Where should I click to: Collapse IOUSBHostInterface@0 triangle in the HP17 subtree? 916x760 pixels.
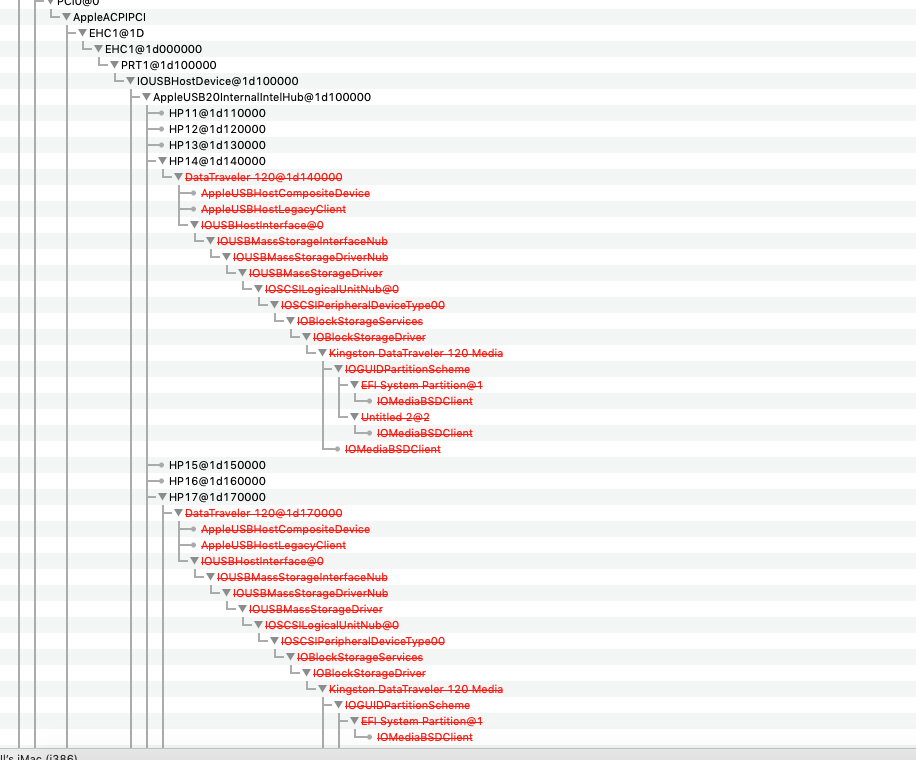[x=195, y=561]
